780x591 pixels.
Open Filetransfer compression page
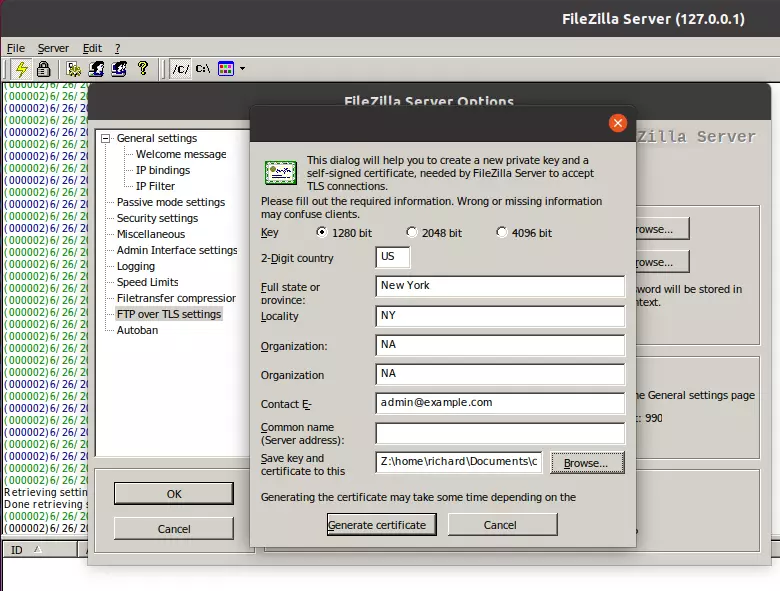coord(176,298)
